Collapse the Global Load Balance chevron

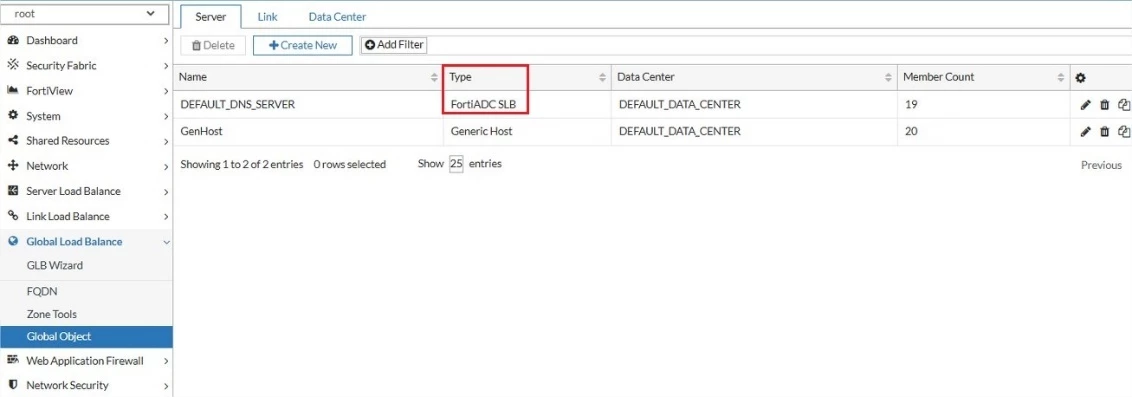pyautogui.click(x=166, y=242)
